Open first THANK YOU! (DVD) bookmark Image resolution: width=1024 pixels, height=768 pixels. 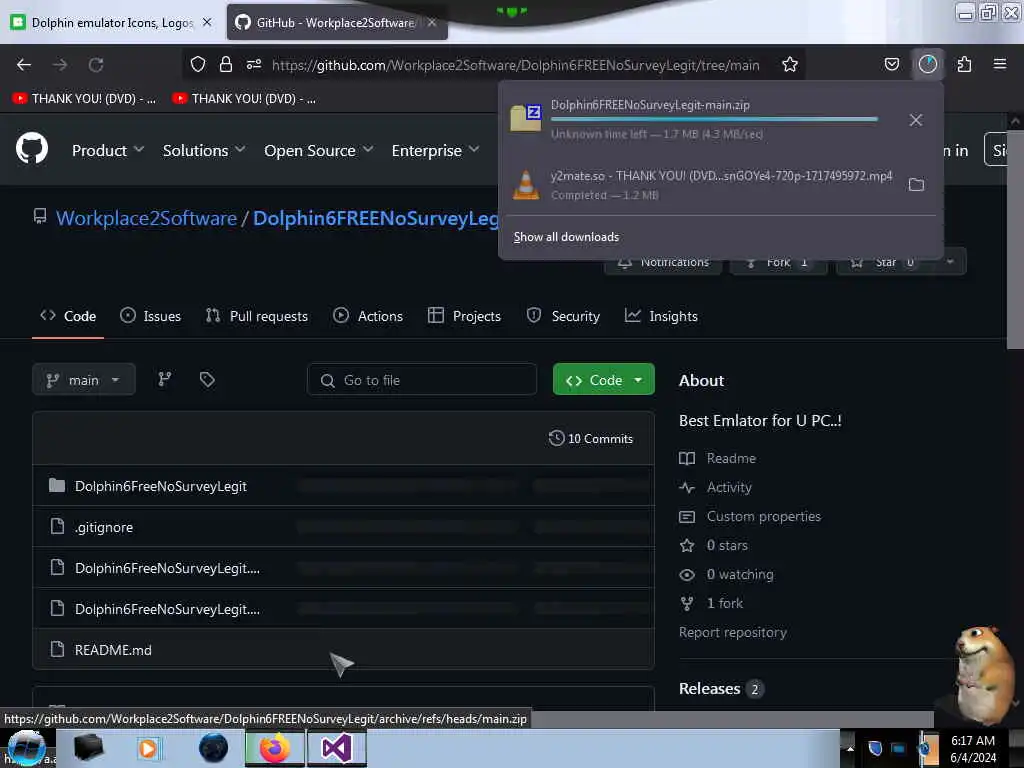(84, 99)
